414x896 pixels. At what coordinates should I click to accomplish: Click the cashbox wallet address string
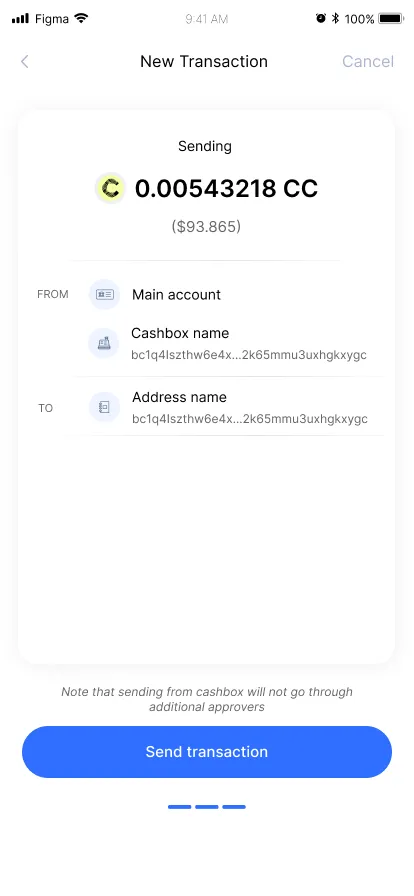[x=249, y=355]
